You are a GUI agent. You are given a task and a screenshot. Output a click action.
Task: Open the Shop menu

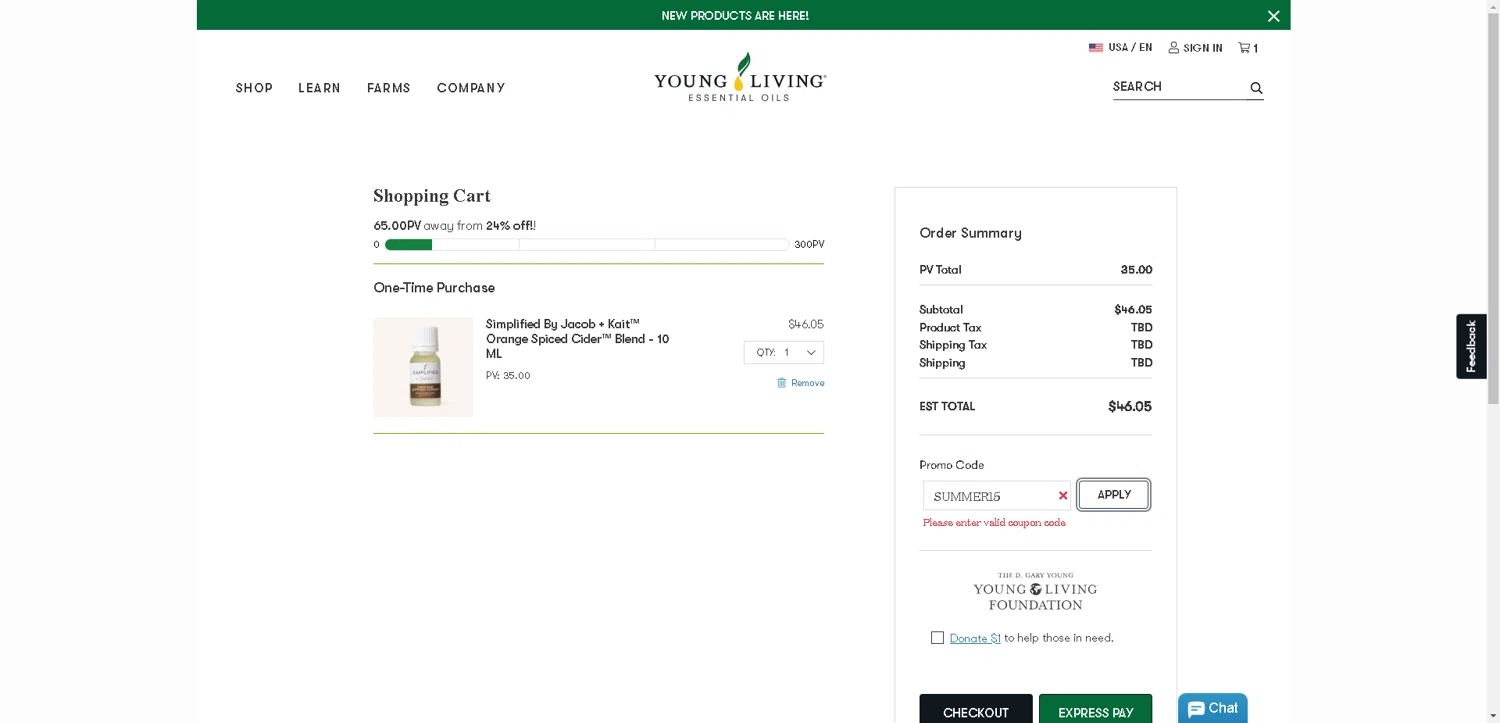pos(254,88)
